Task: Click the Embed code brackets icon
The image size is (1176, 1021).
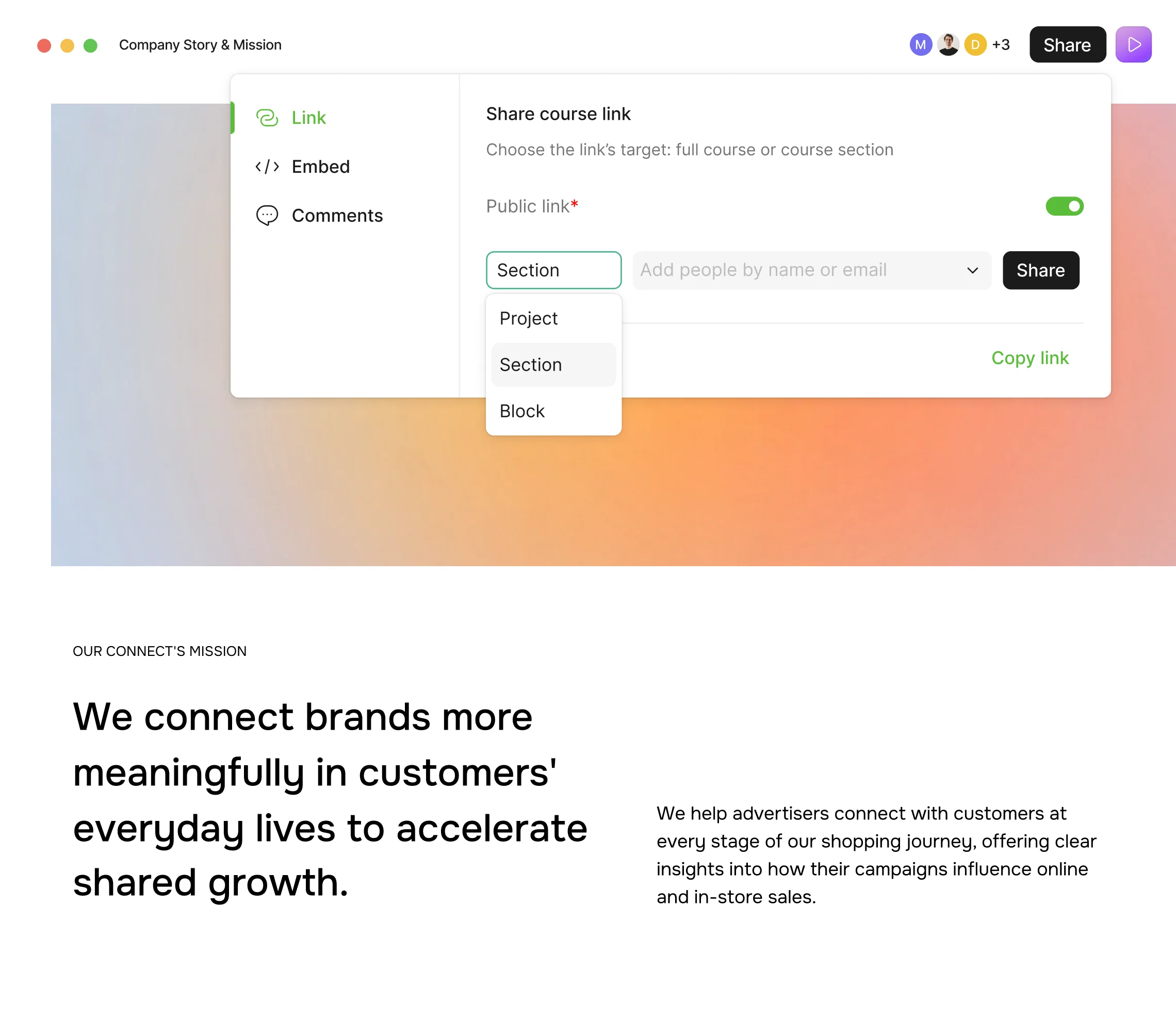Action: [267, 167]
